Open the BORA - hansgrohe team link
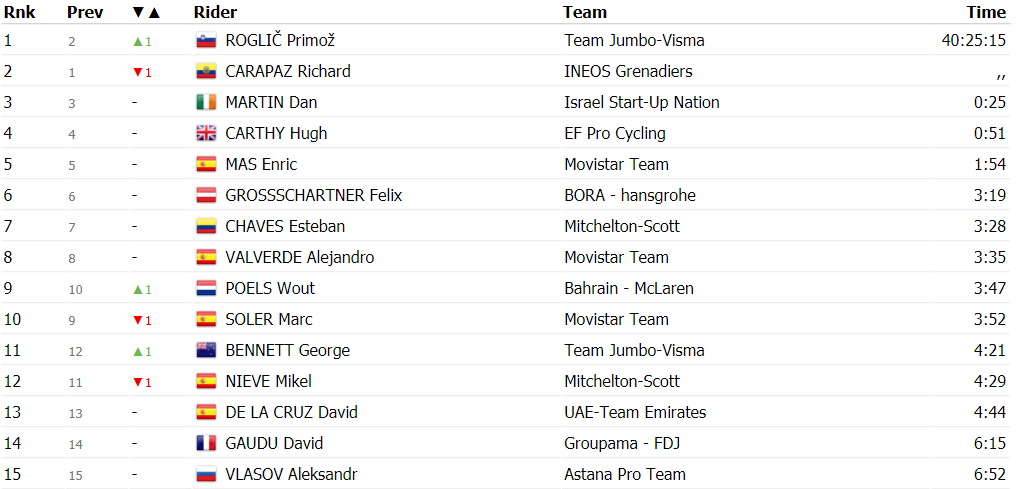 [630, 195]
